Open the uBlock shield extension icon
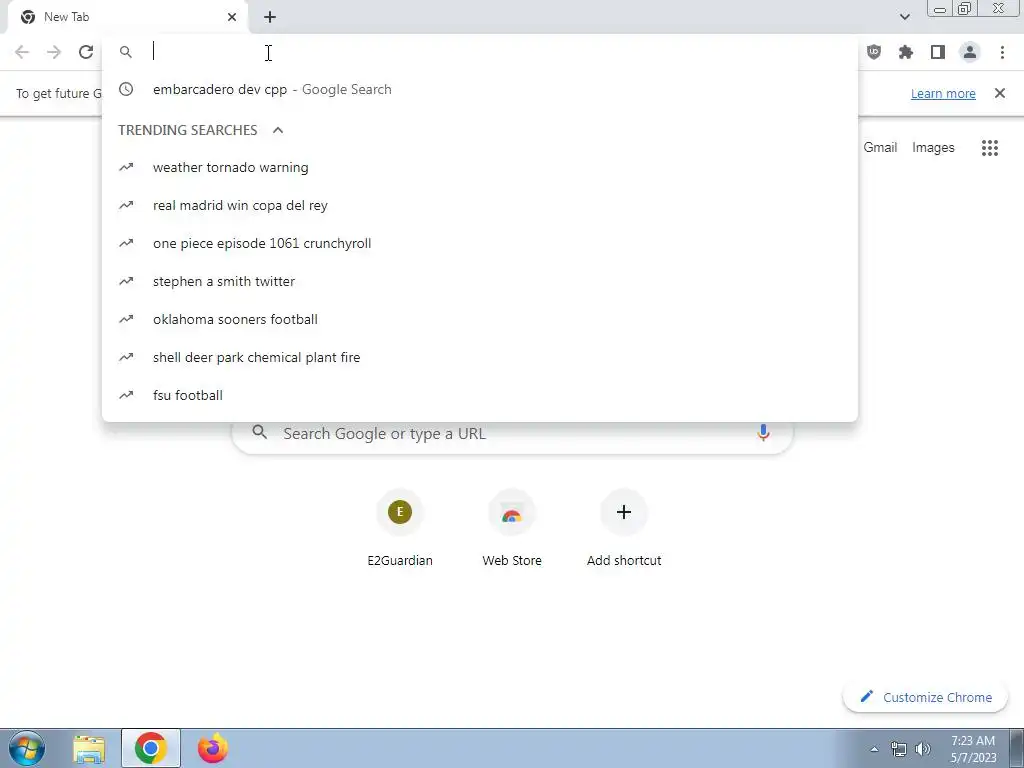The image size is (1024, 768). pyautogui.click(x=874, y=52)
